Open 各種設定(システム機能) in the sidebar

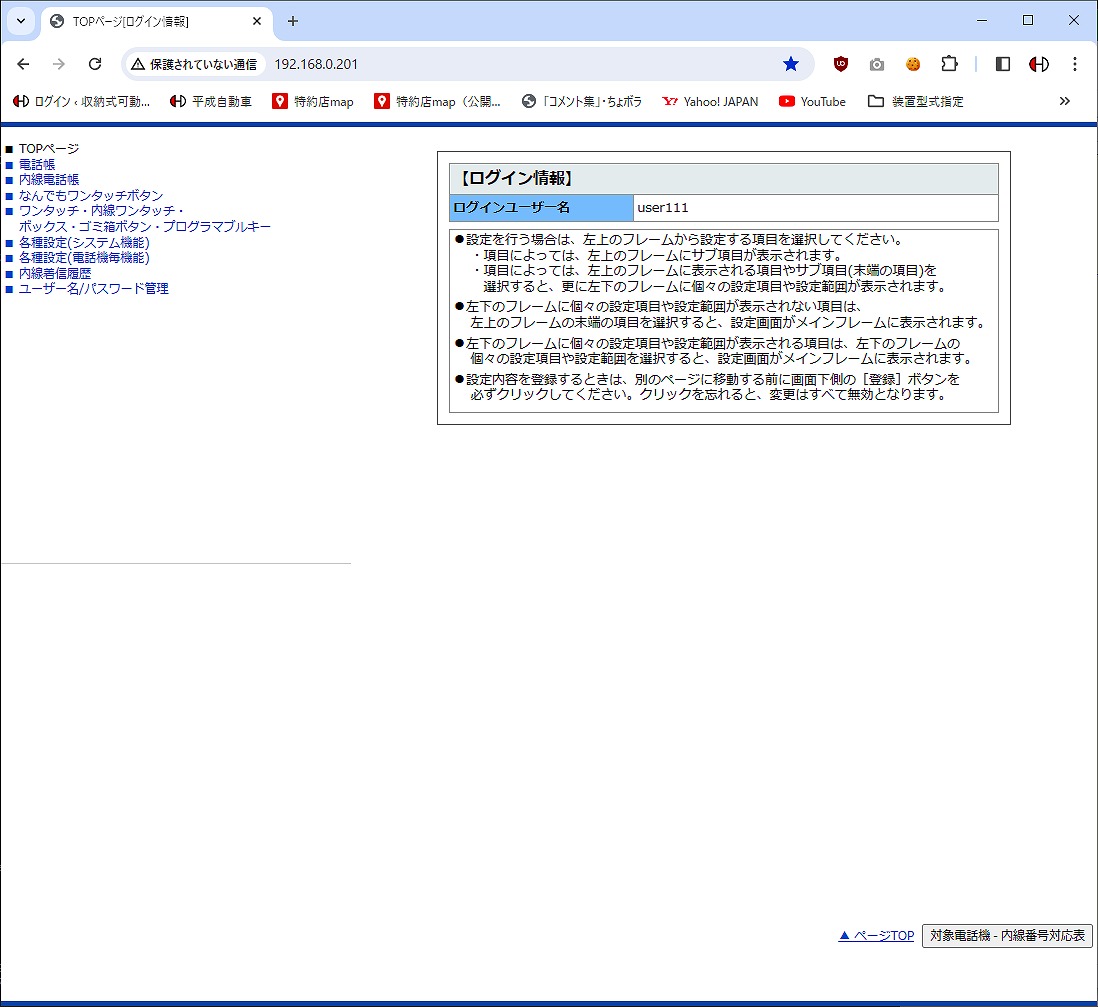pyautogui.click(x=84, y=242)
